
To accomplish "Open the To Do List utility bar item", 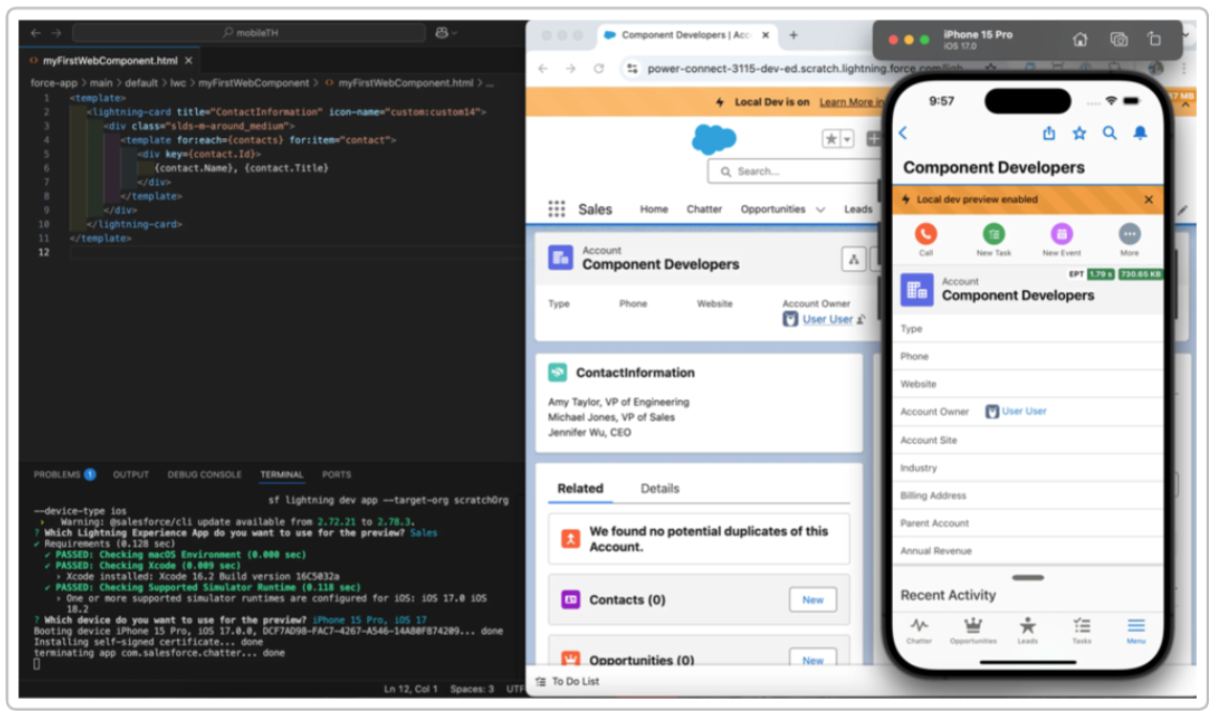I will coord(567,681).
